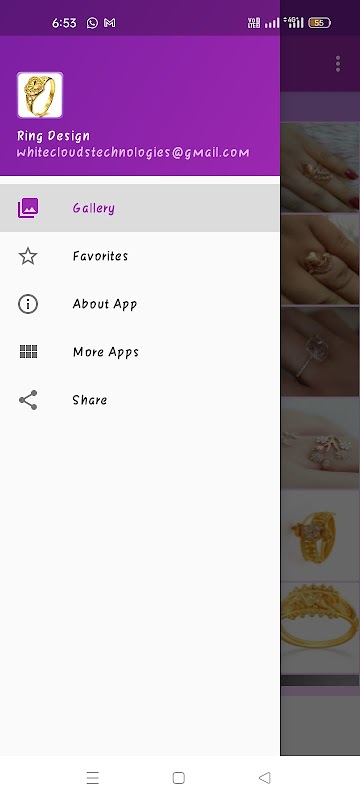The width and height of the screenshot is (360, 800).
Task: Tap the Share icon in drawer
Action: coord(28,400)
